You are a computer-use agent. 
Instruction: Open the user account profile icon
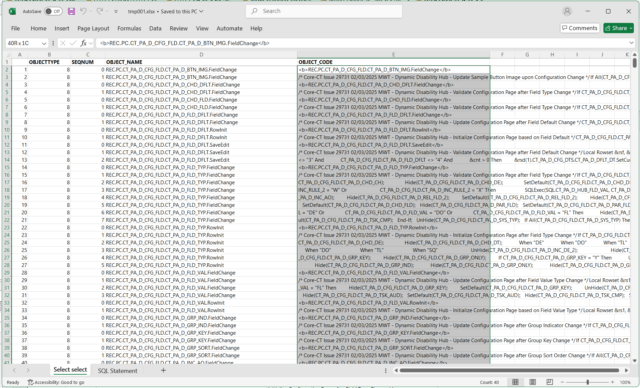567,11
